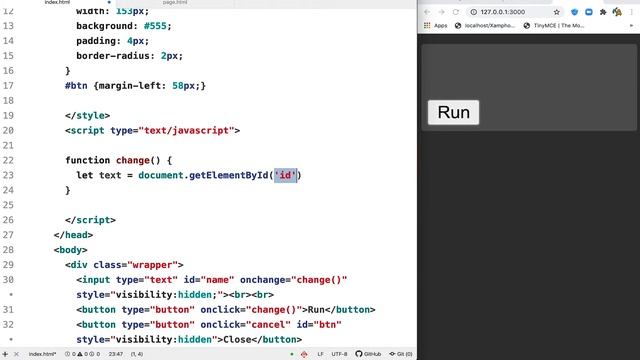Open the blue screen-shaped extension icon
This screenshot has height=360, width=640.
589,12
